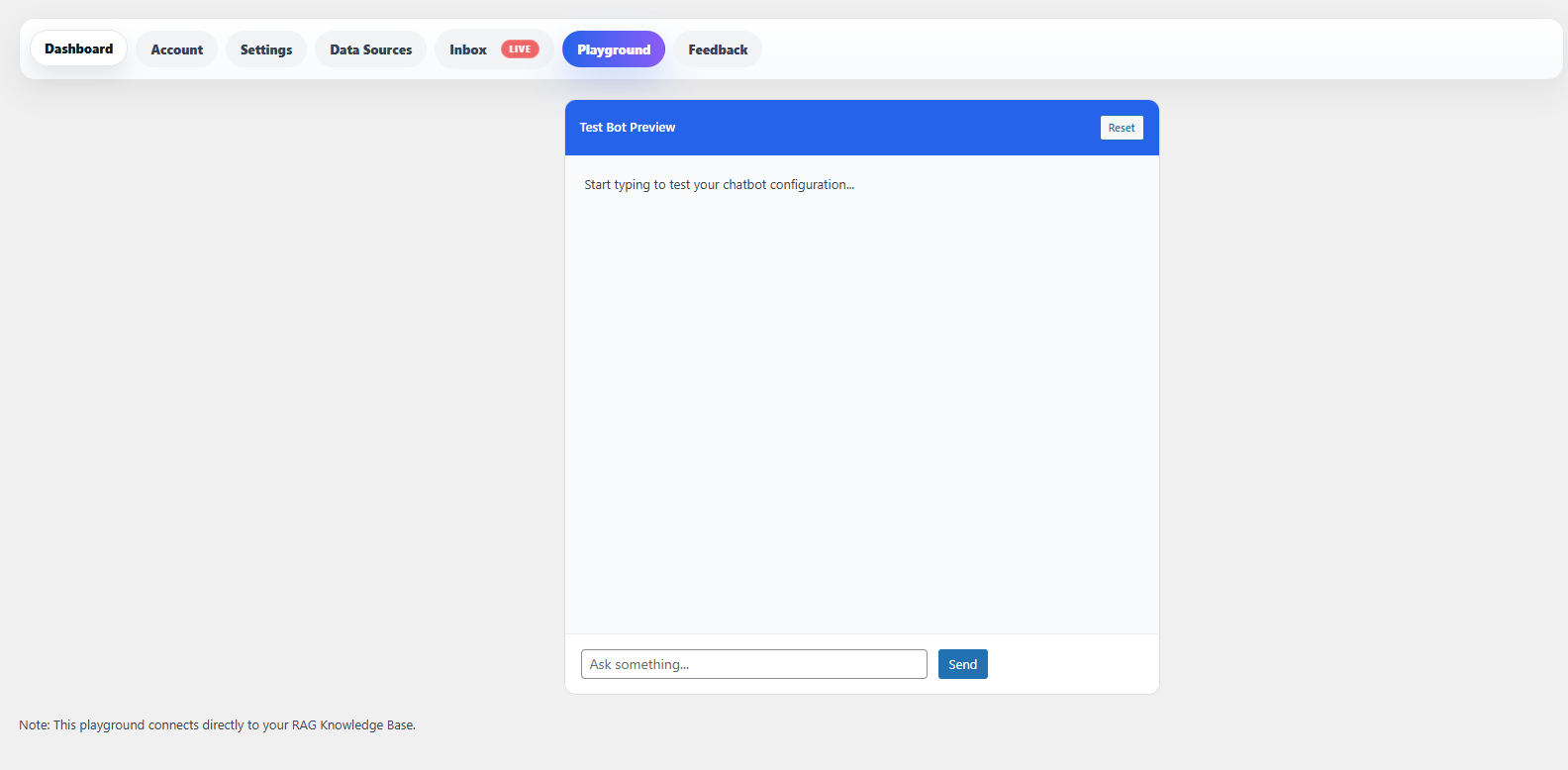
Task: Go to the Account tab
Action: click(177, 49)
